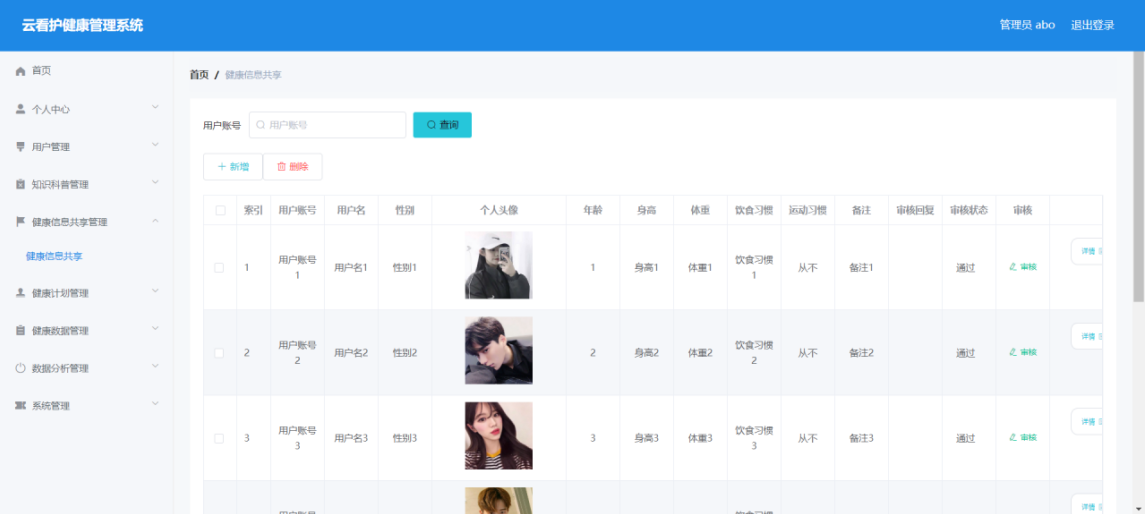Image resolution: width=1146 pixels, height=514 pixels.
Task: Click the icon next to 健康数据管理
Action: coord(20,330)
